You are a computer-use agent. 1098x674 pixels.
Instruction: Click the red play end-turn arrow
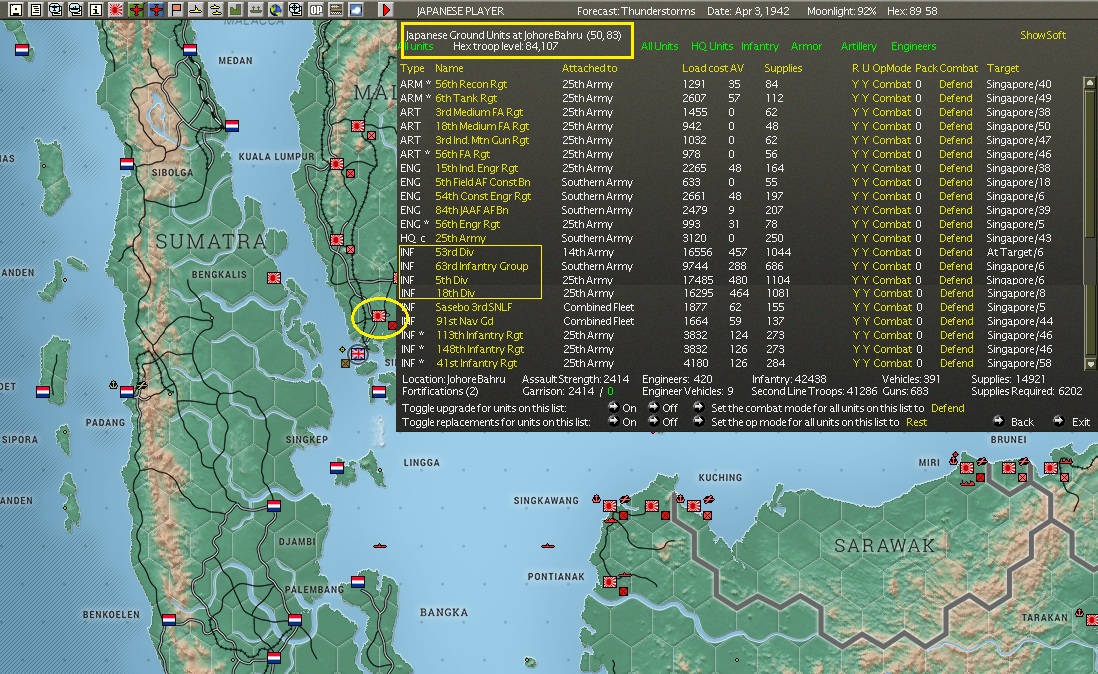[385, 10]
